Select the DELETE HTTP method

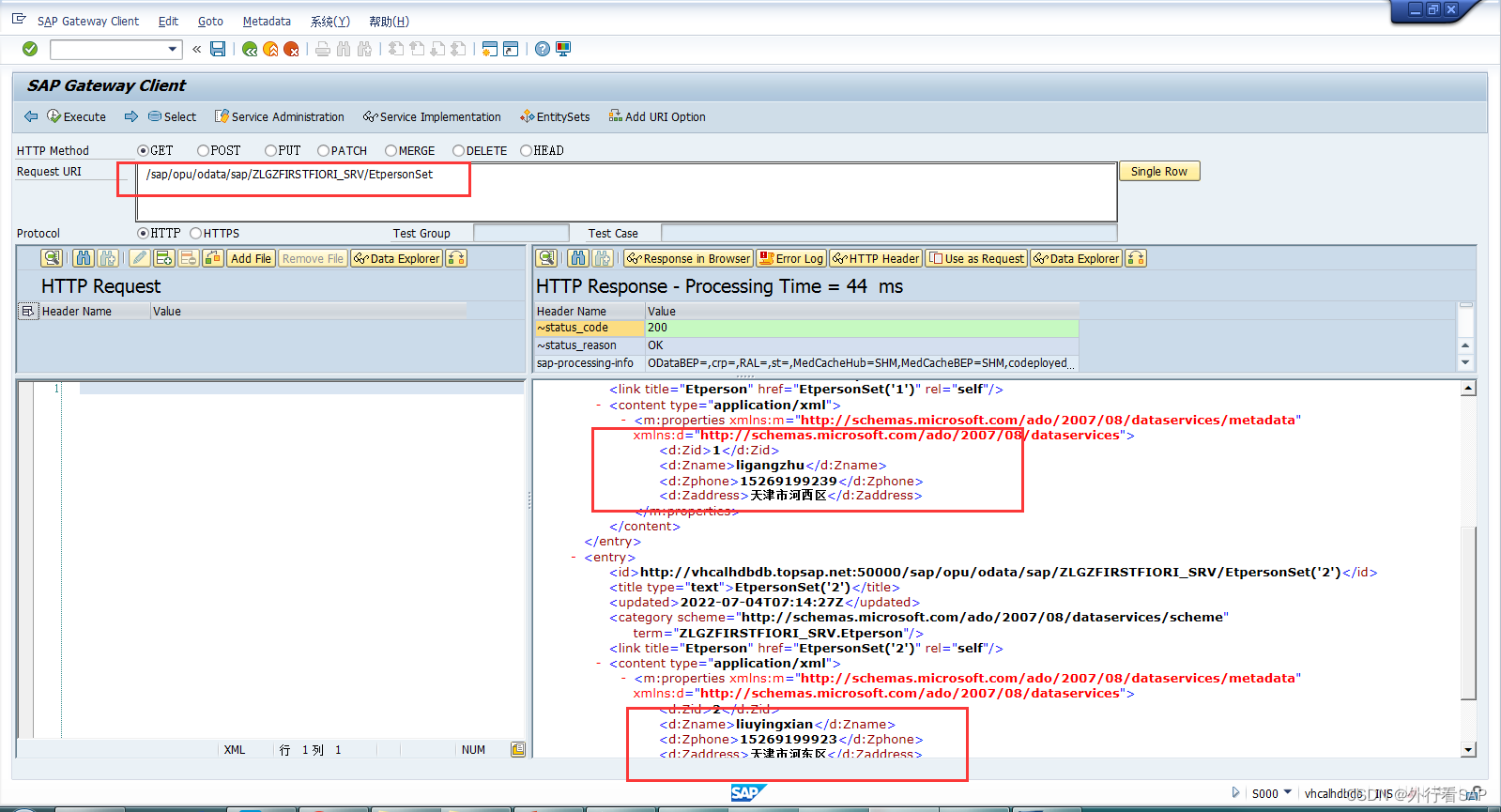(458, 150)
